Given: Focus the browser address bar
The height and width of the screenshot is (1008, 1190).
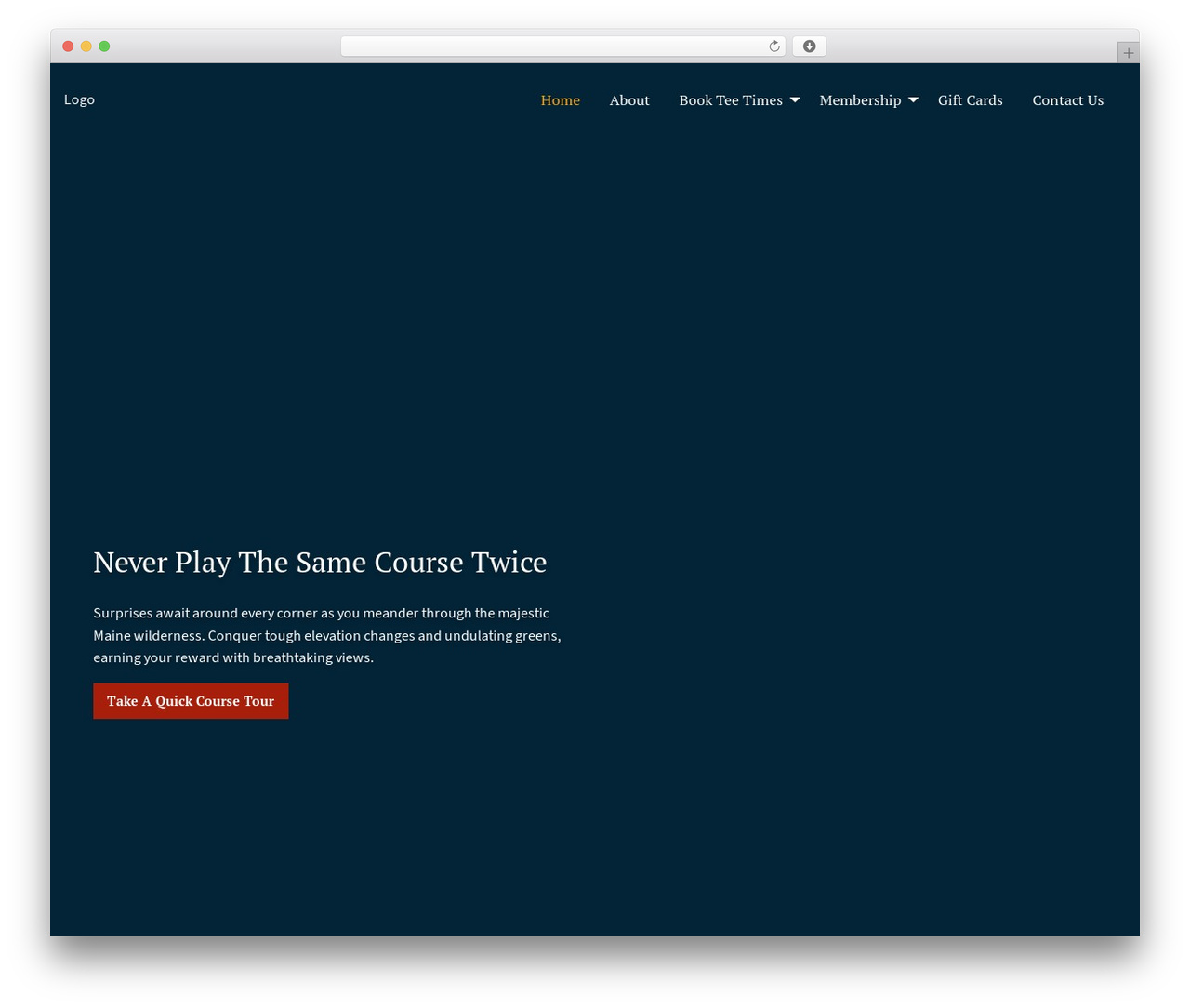Looking at the screenshot, I should click(562, 46).
